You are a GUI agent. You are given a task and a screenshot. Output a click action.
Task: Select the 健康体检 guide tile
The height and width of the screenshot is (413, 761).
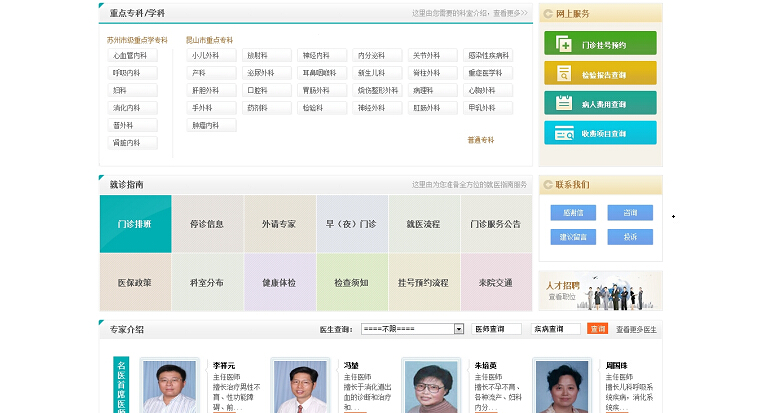pos(279,283)
